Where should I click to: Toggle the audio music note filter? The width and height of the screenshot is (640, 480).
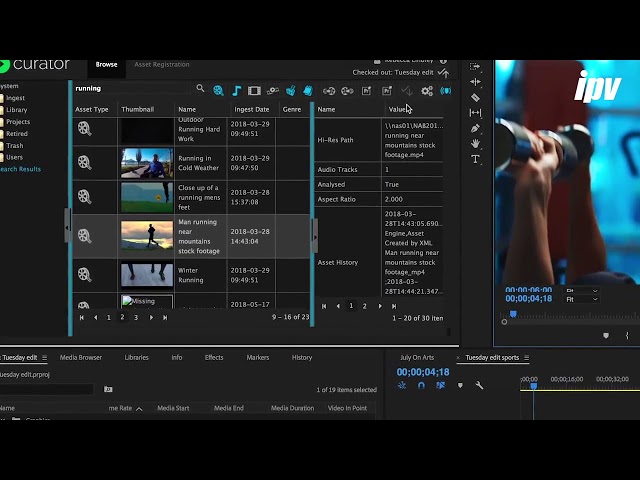coord(236,91)
